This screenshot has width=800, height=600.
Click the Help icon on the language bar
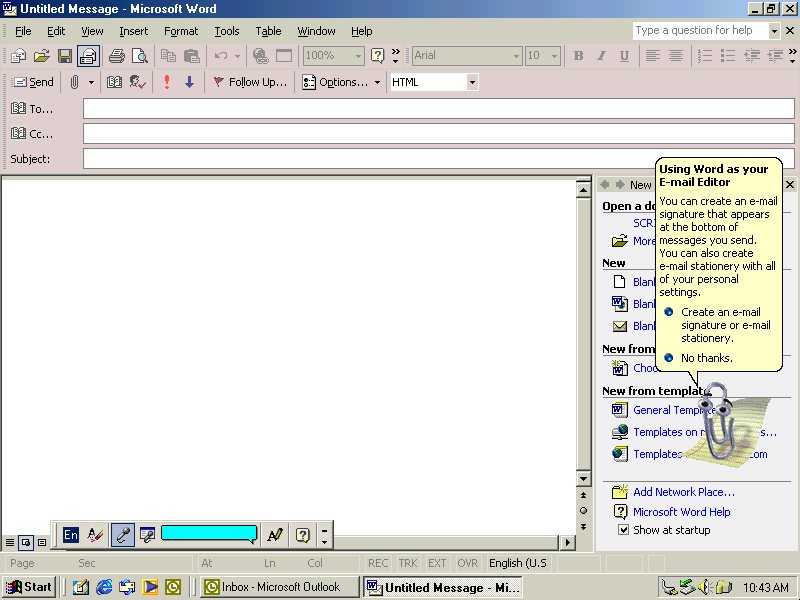[x=303, y=535]
